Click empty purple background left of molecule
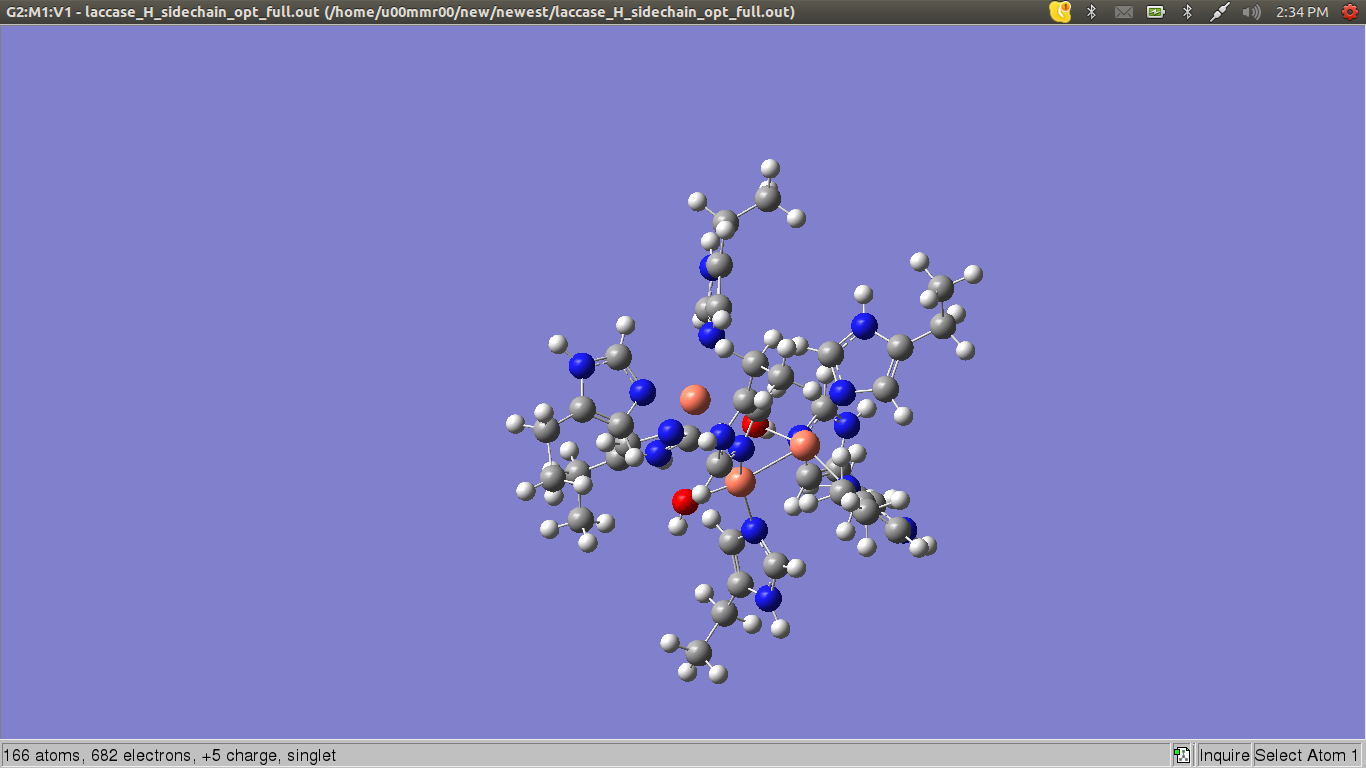 point(250,400)
